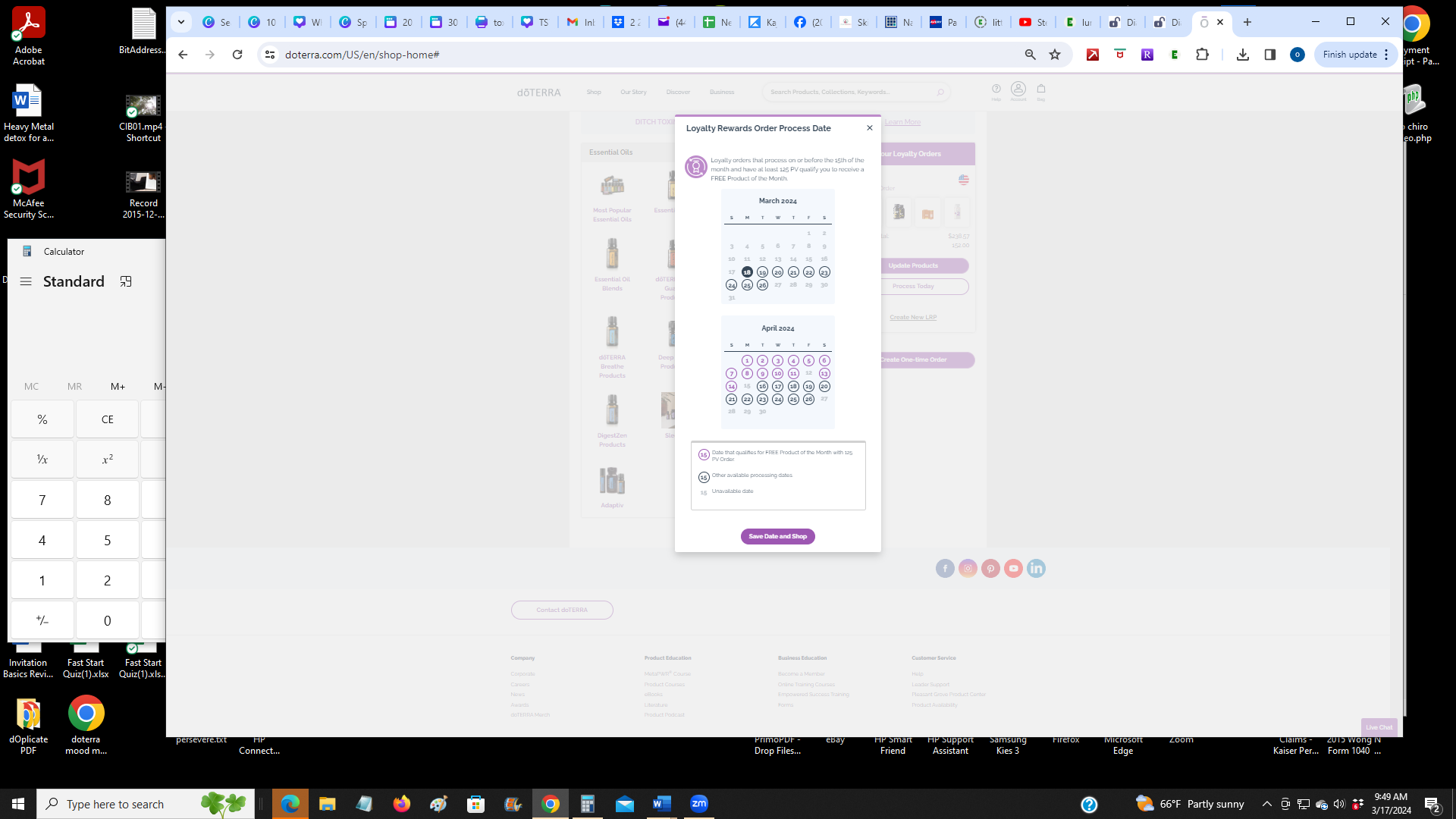Go back with the browser Back arrow

183,55
